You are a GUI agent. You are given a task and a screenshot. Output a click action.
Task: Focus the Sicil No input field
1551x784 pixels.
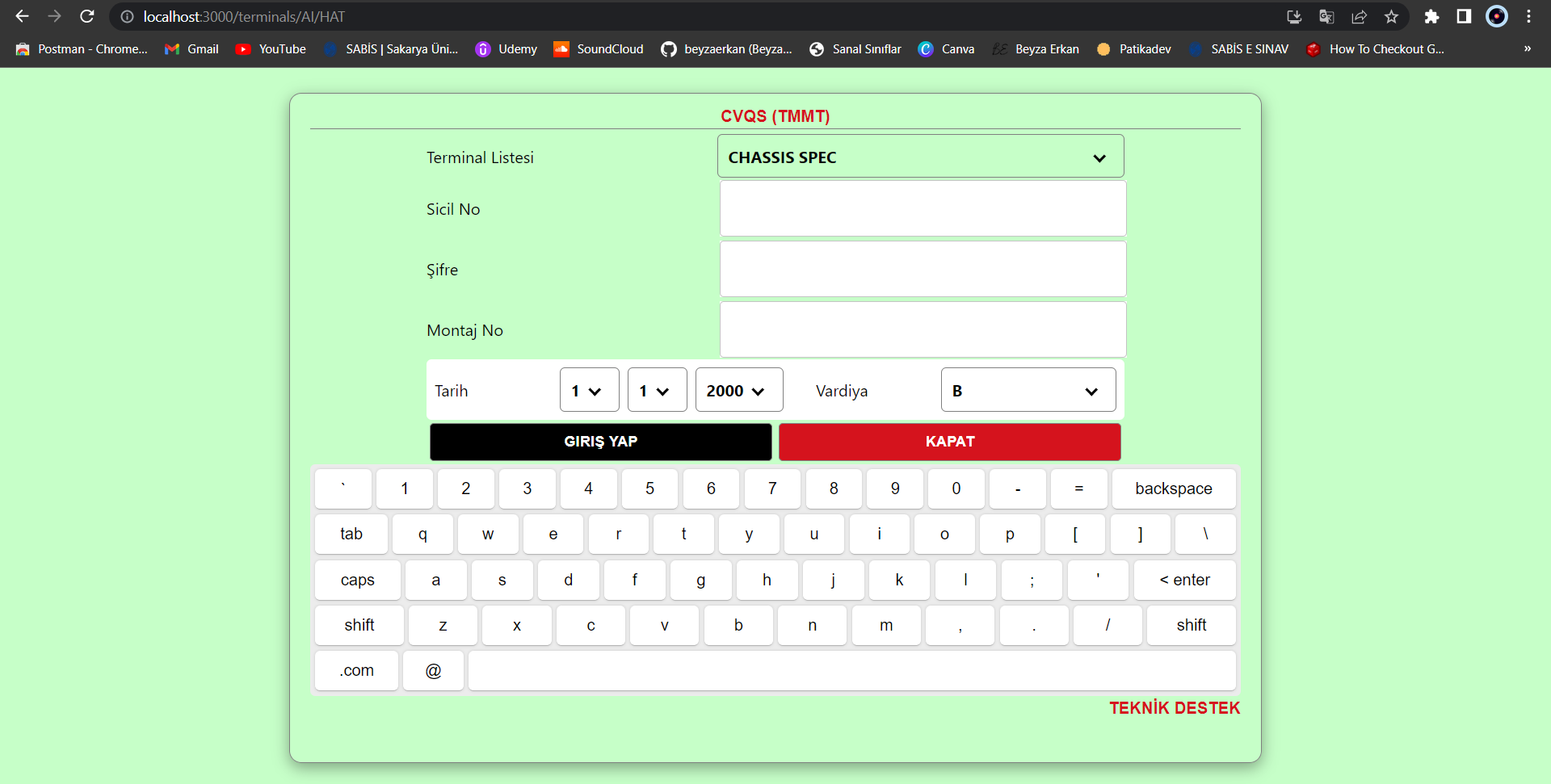coord(923,208)
